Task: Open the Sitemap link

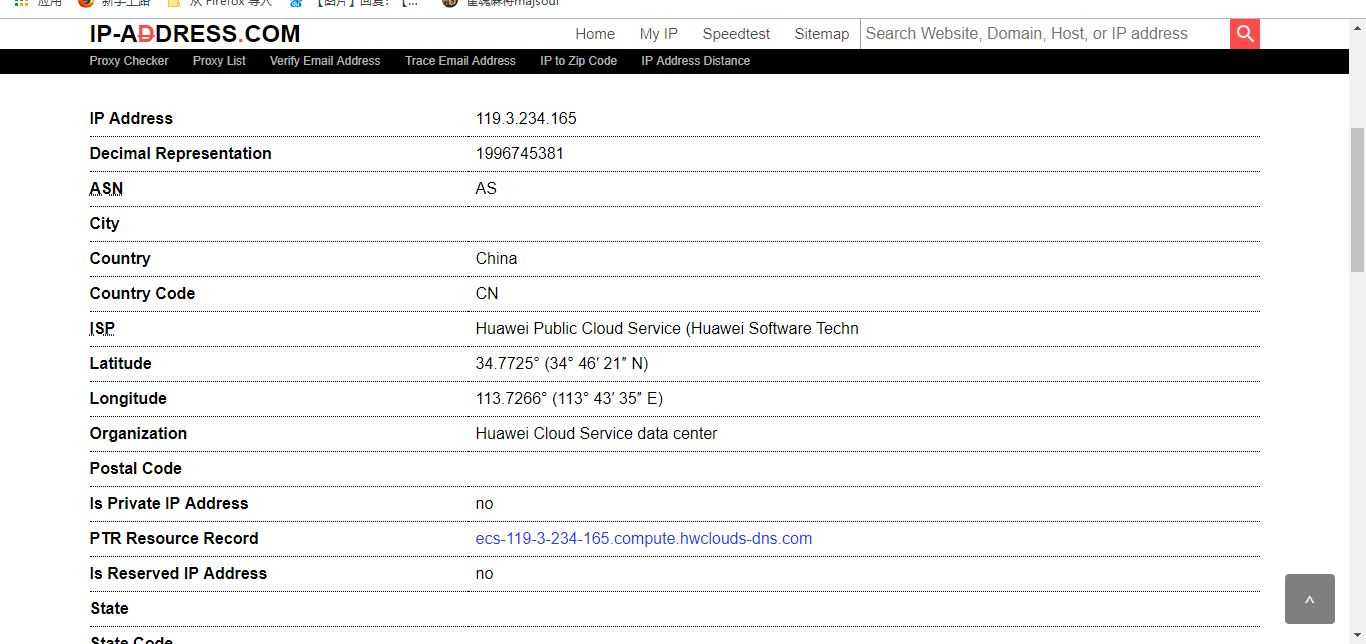Action: pos(822,34)
